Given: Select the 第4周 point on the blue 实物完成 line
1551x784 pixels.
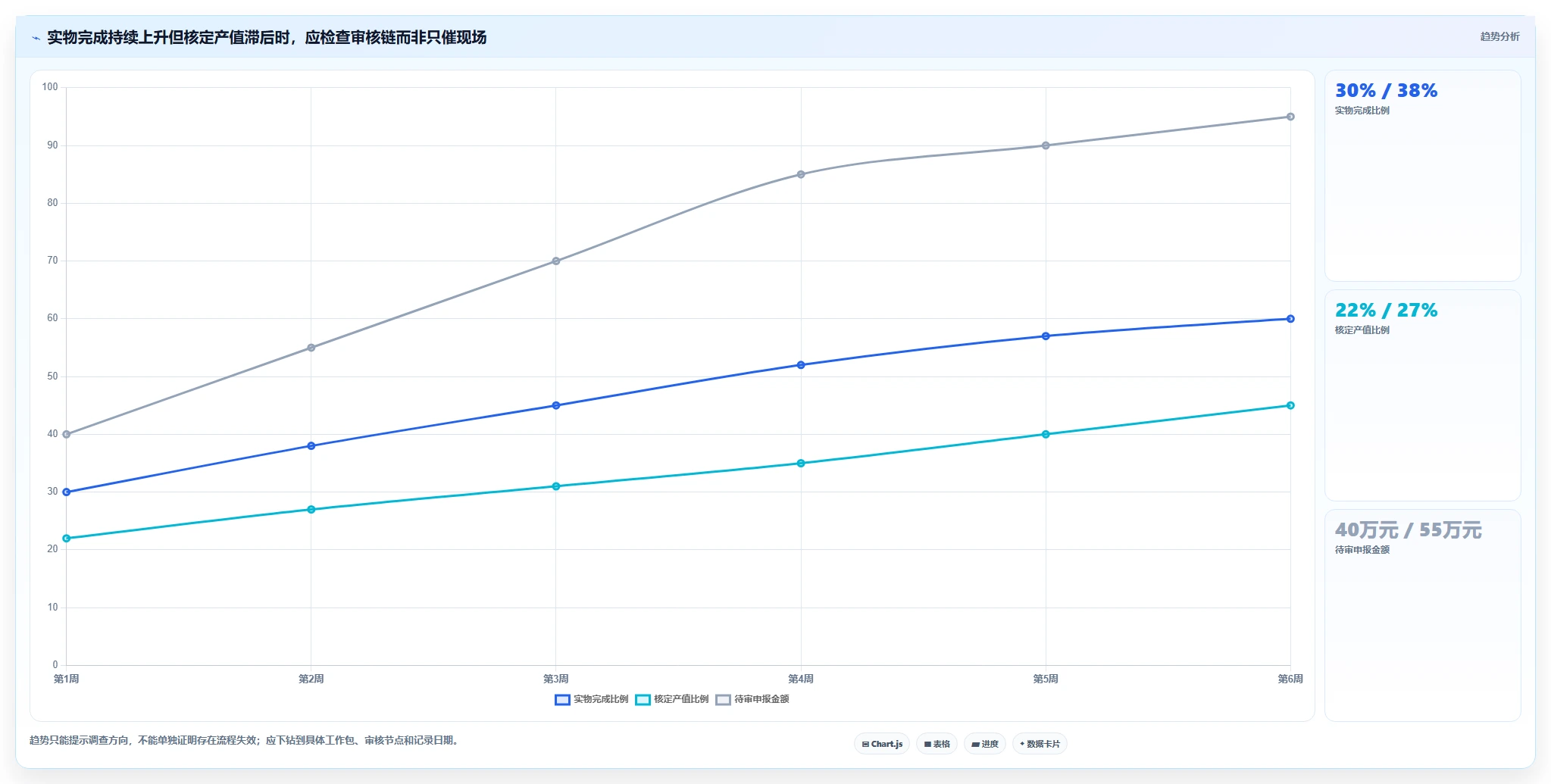Looking at the screenshot, I should [x=801, y=365].
